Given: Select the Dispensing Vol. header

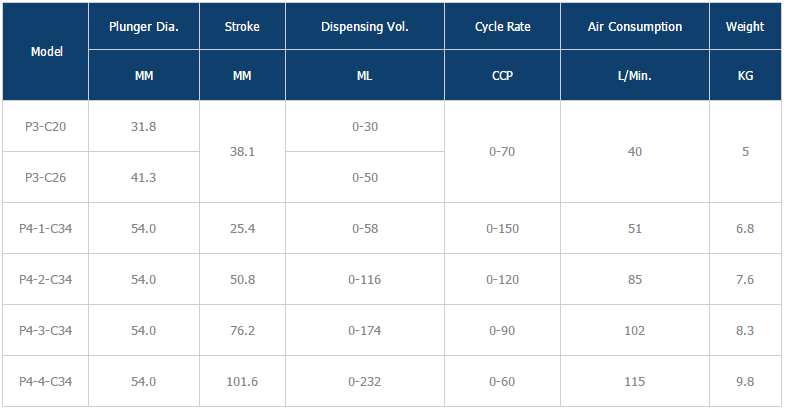Looking at the screenshot, I should pyautogui.click(x=365, y=27).
